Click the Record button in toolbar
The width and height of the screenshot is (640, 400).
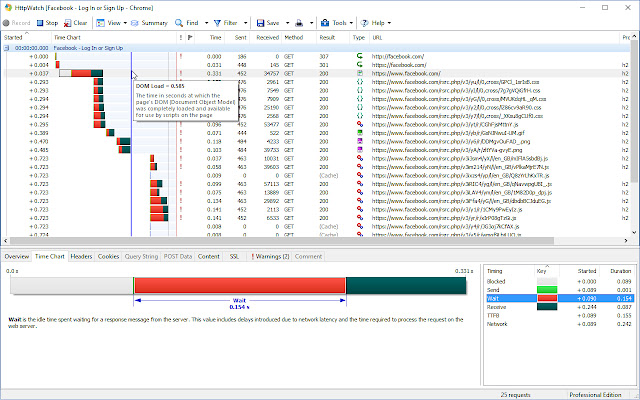pyautogui.click(x=18, y=22)
